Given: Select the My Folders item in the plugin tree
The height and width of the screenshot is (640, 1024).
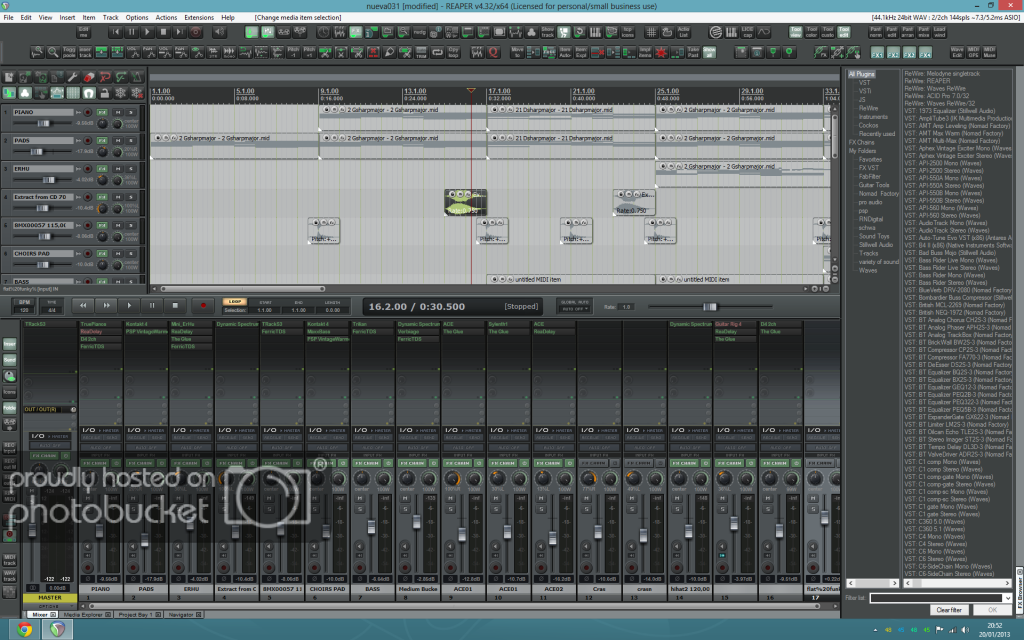Looking at the screenshot, I should click(x=864, y=150).
